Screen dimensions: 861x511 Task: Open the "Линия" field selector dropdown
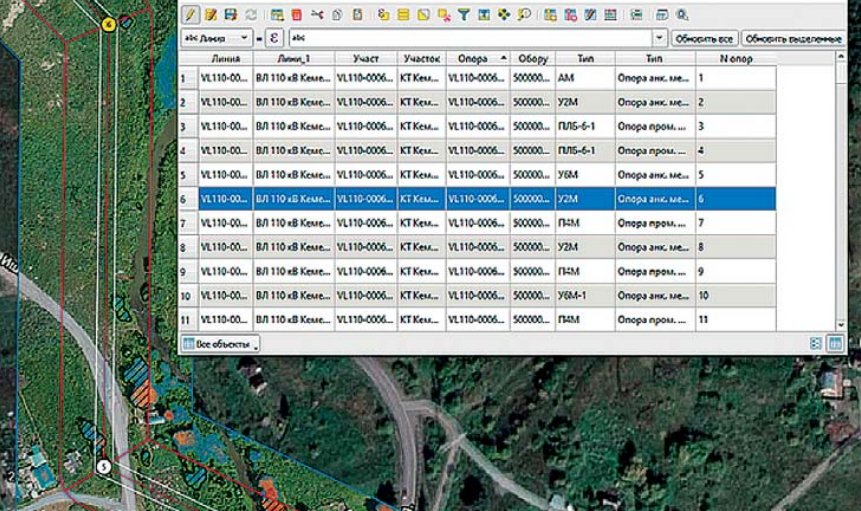click(215, 38)
